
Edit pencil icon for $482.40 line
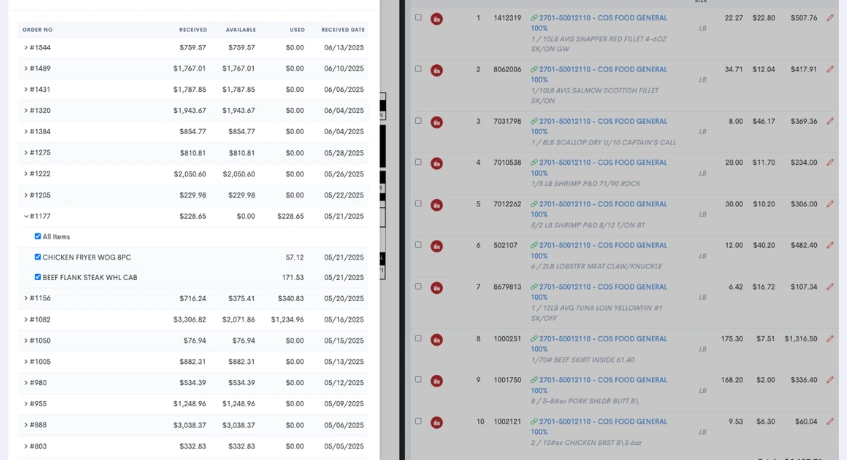click(830, 245)
